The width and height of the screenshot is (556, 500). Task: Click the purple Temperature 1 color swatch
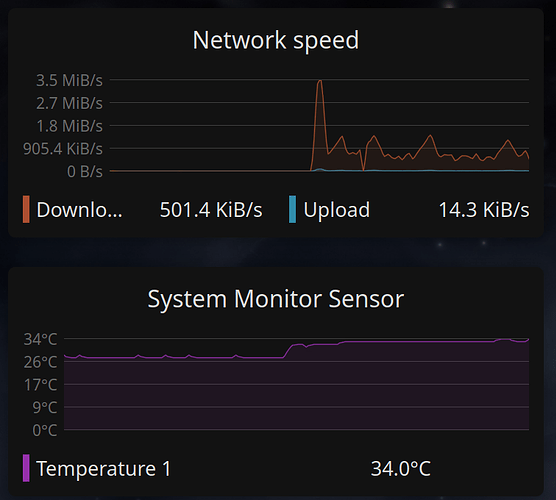[26, 468]
